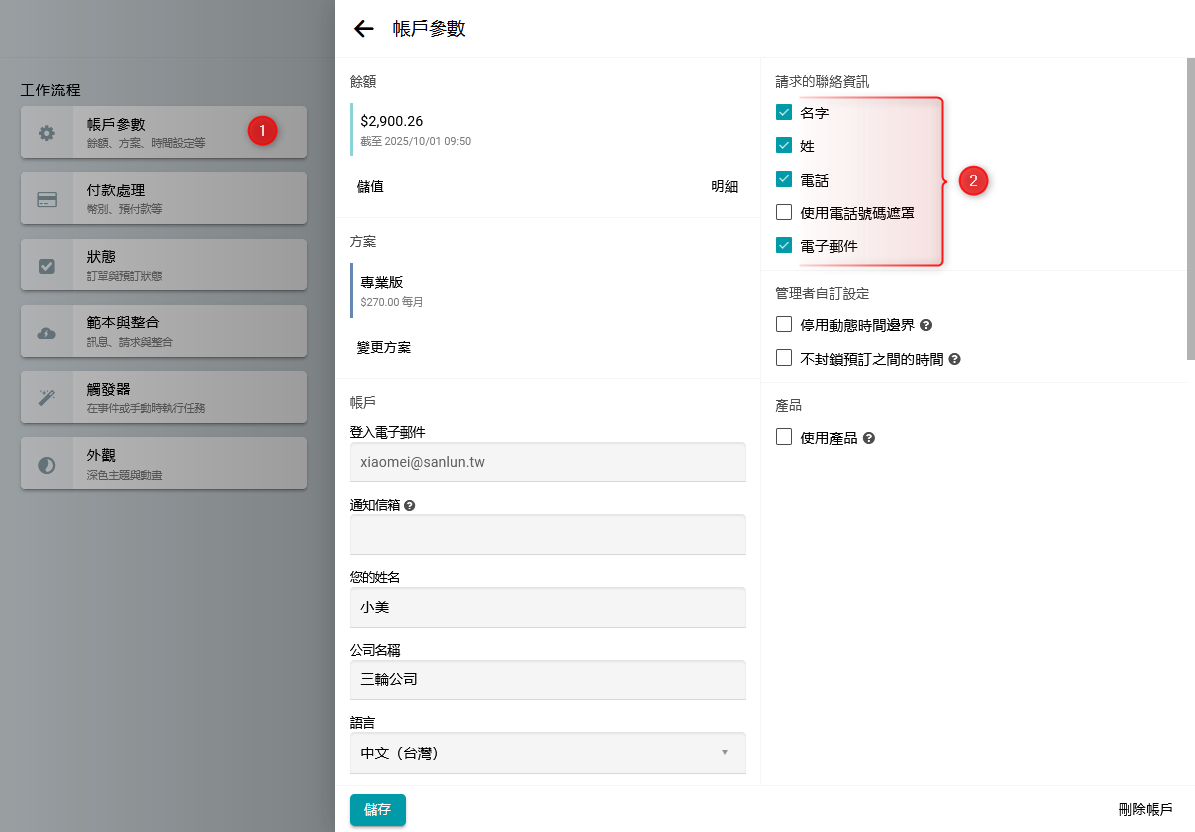The image size is (1195, 832).
Task: Enable 使用電話號碼遮罩 checkbox
Action: pos(784,212)
